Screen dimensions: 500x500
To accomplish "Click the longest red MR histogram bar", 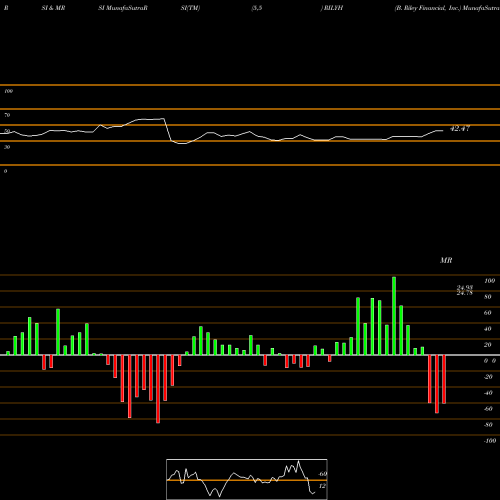I will [x=158, y=389].
